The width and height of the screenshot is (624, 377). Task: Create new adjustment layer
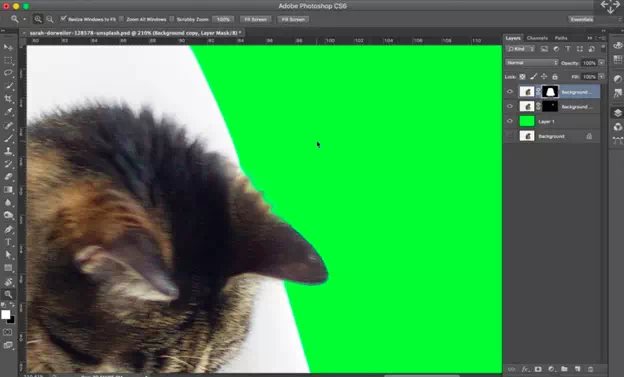coord(551,369)
